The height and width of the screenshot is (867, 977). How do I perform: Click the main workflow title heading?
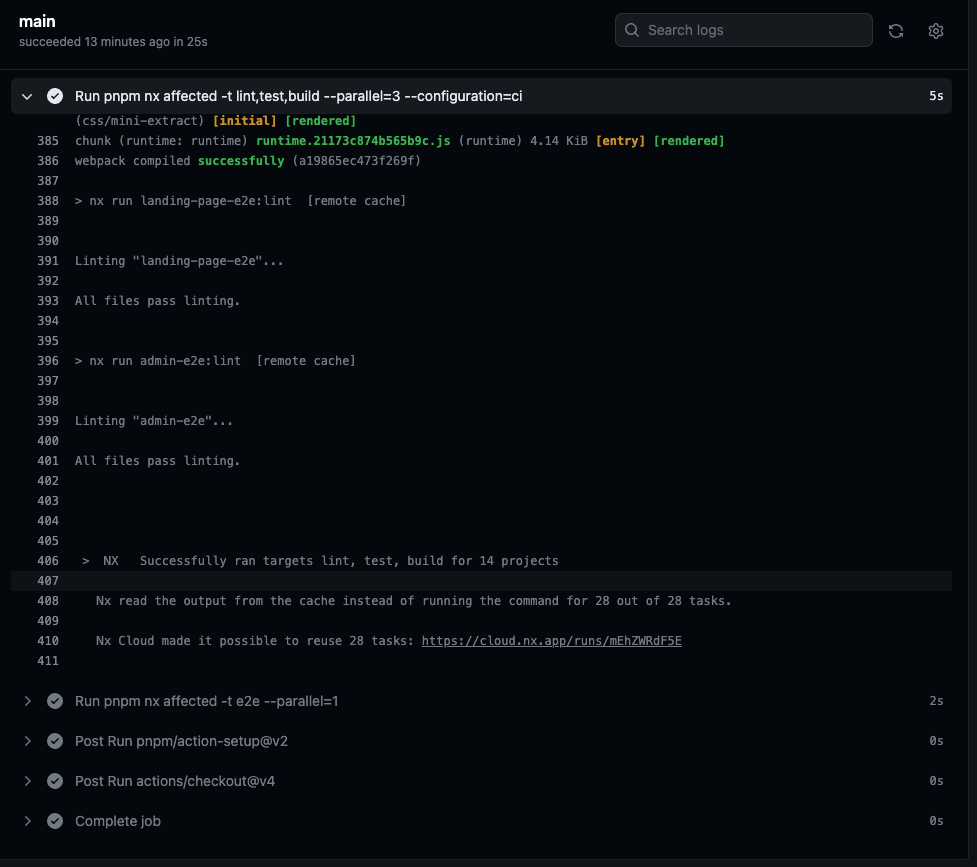click(37, 21)
